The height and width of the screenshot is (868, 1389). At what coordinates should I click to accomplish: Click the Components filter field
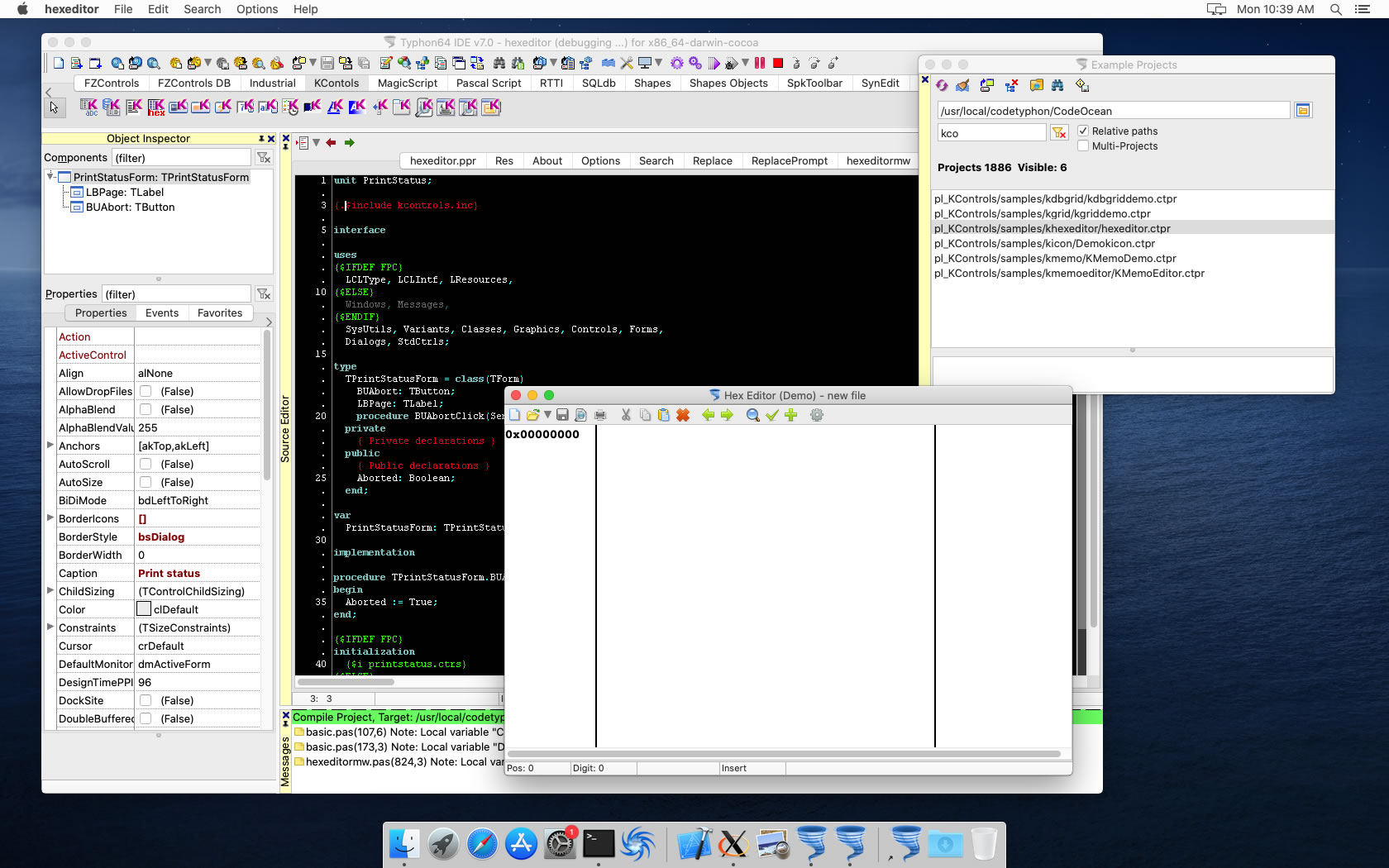(181, 157)
